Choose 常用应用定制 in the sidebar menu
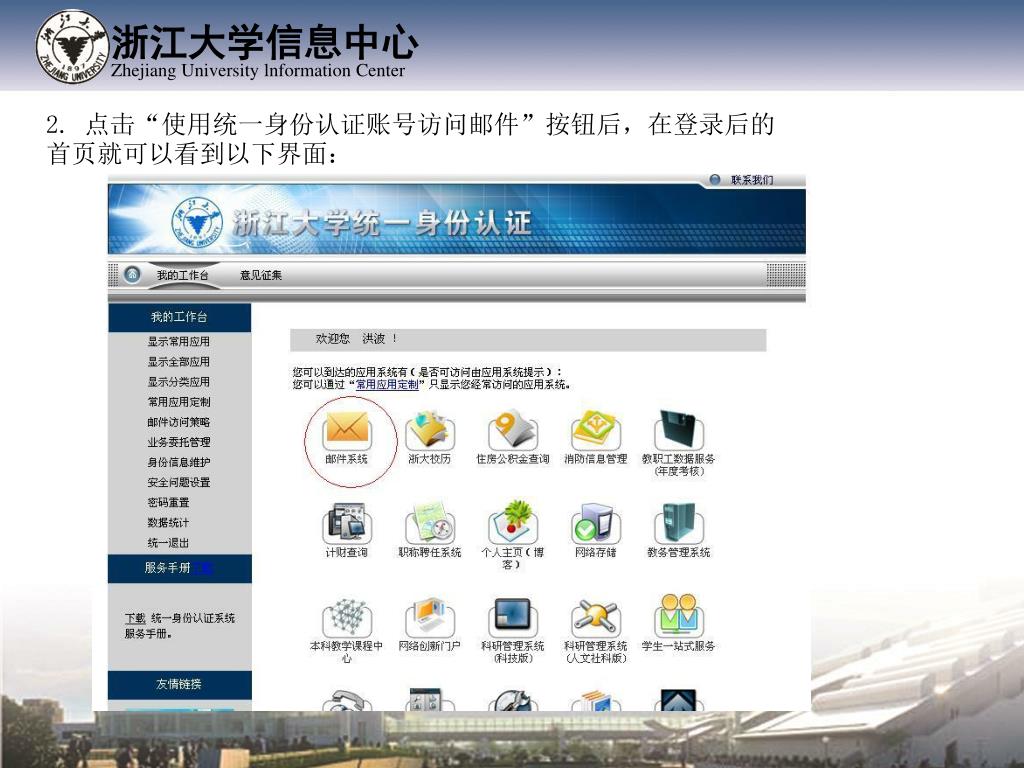The image size is (1024, 768). tap(179, 402)
